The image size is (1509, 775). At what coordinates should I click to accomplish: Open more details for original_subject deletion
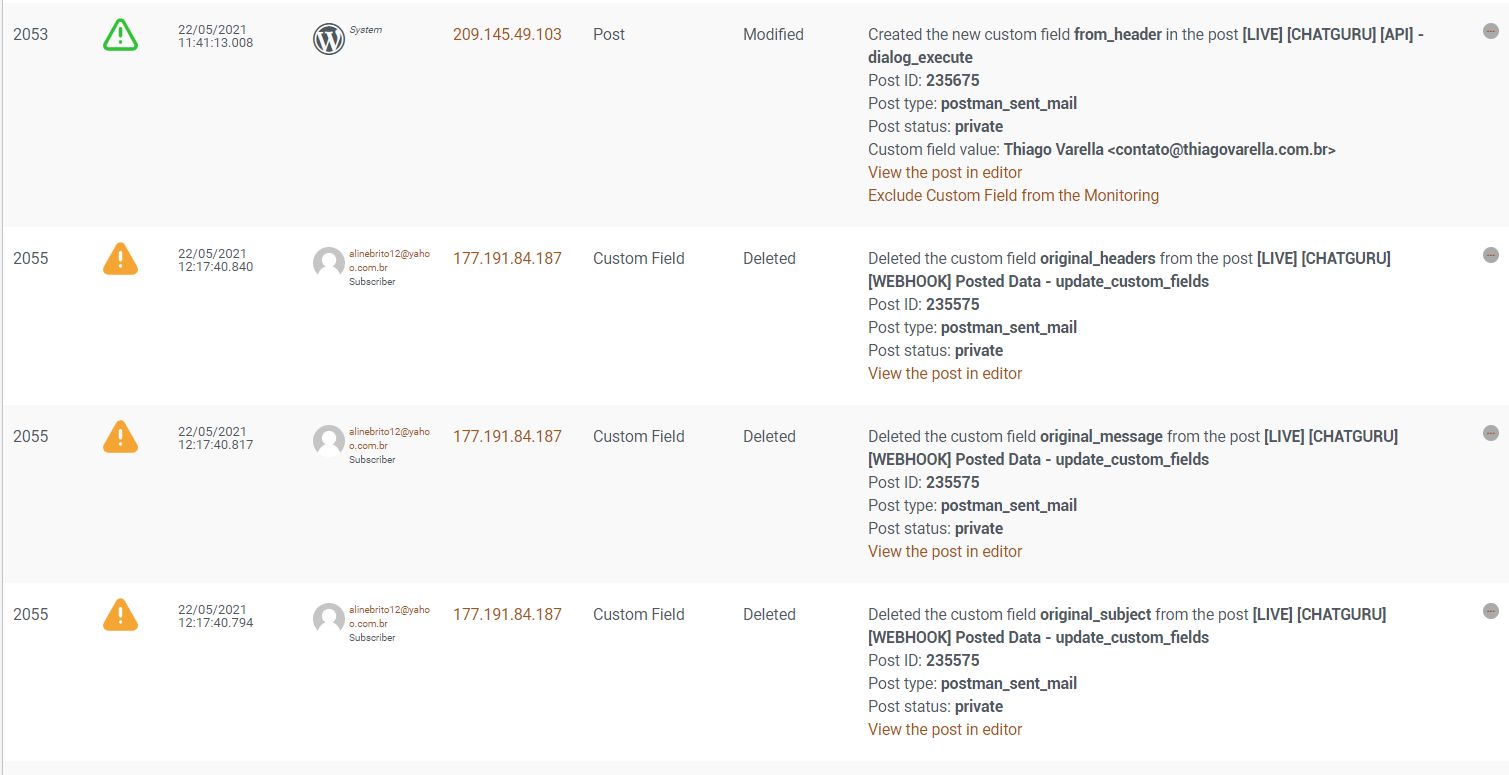[1490, 611]
